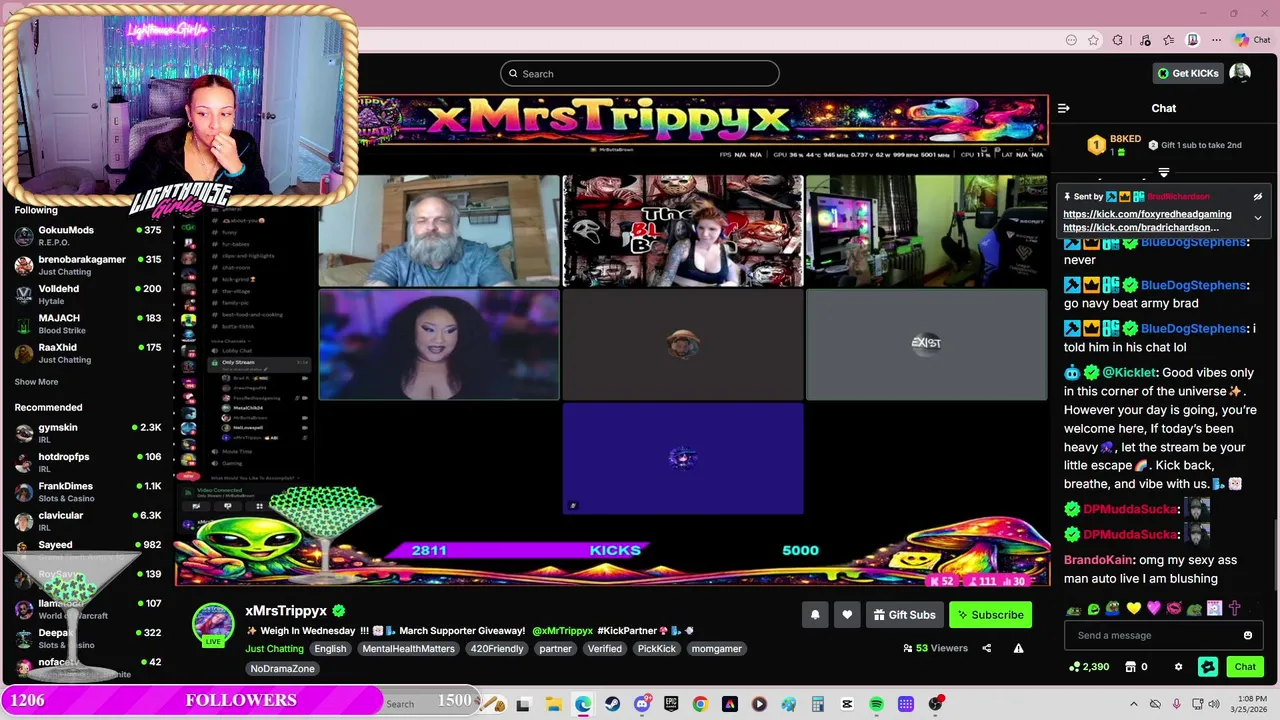Select the English tag
The image size is (1280, 720).
coord(330,649)
